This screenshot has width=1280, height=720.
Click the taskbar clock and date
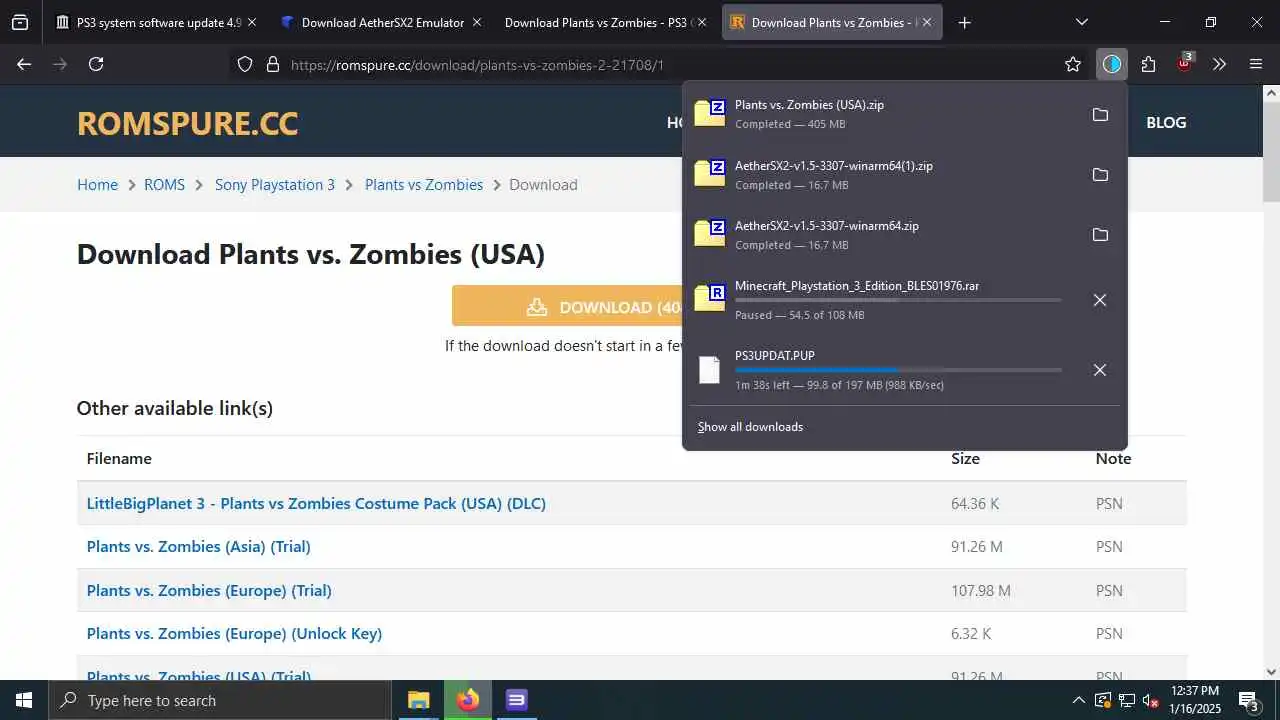1194,700
